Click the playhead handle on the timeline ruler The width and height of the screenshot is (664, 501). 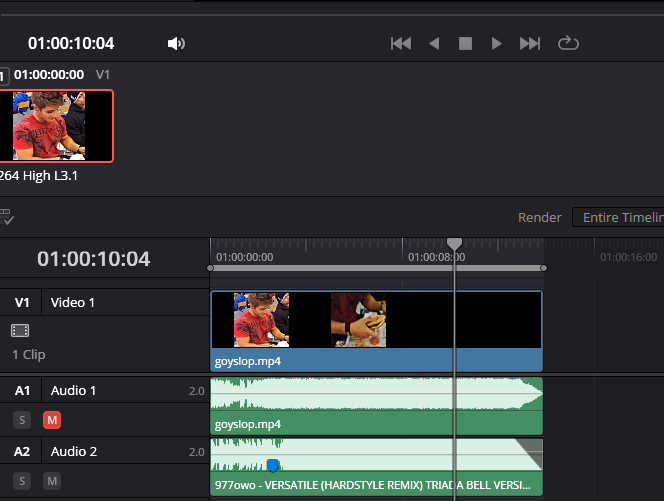click(x=455, y=244)
